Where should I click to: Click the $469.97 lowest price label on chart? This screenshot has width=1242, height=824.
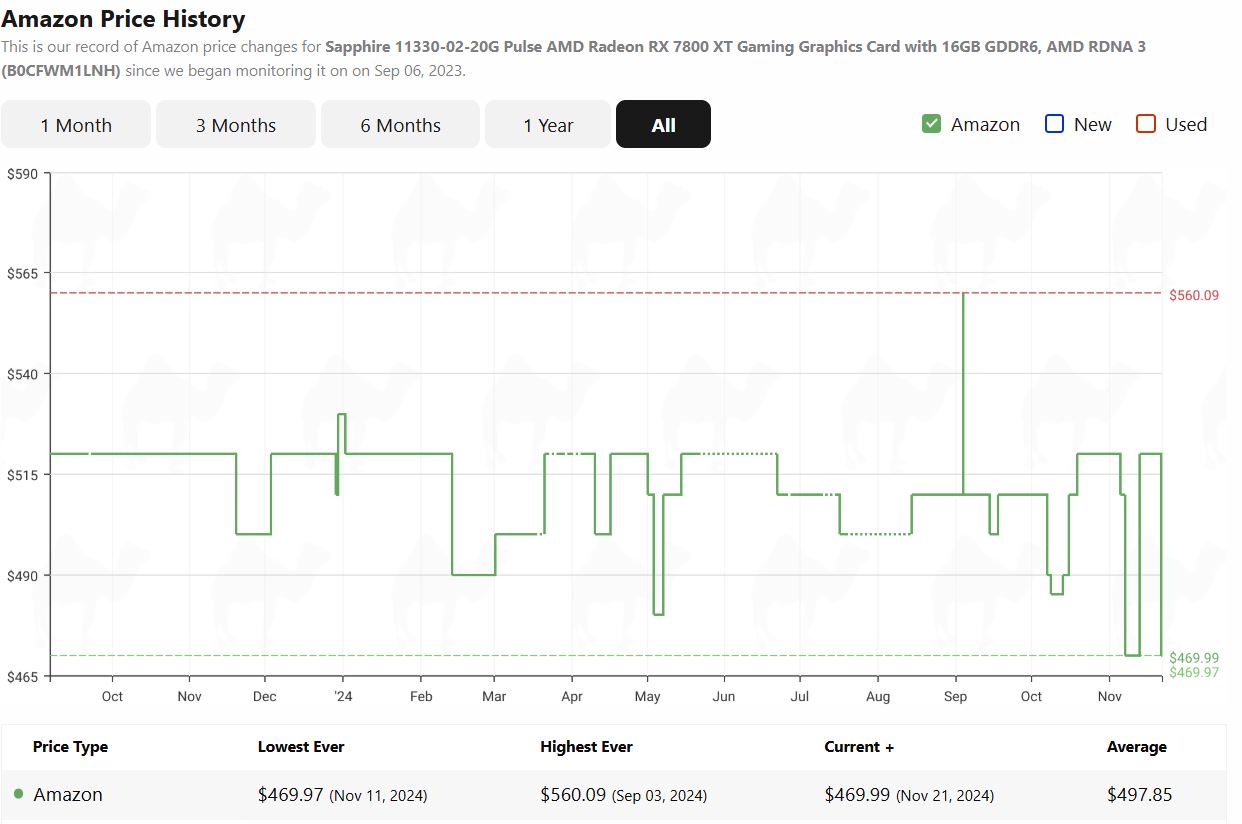(x=1194, y=672)
